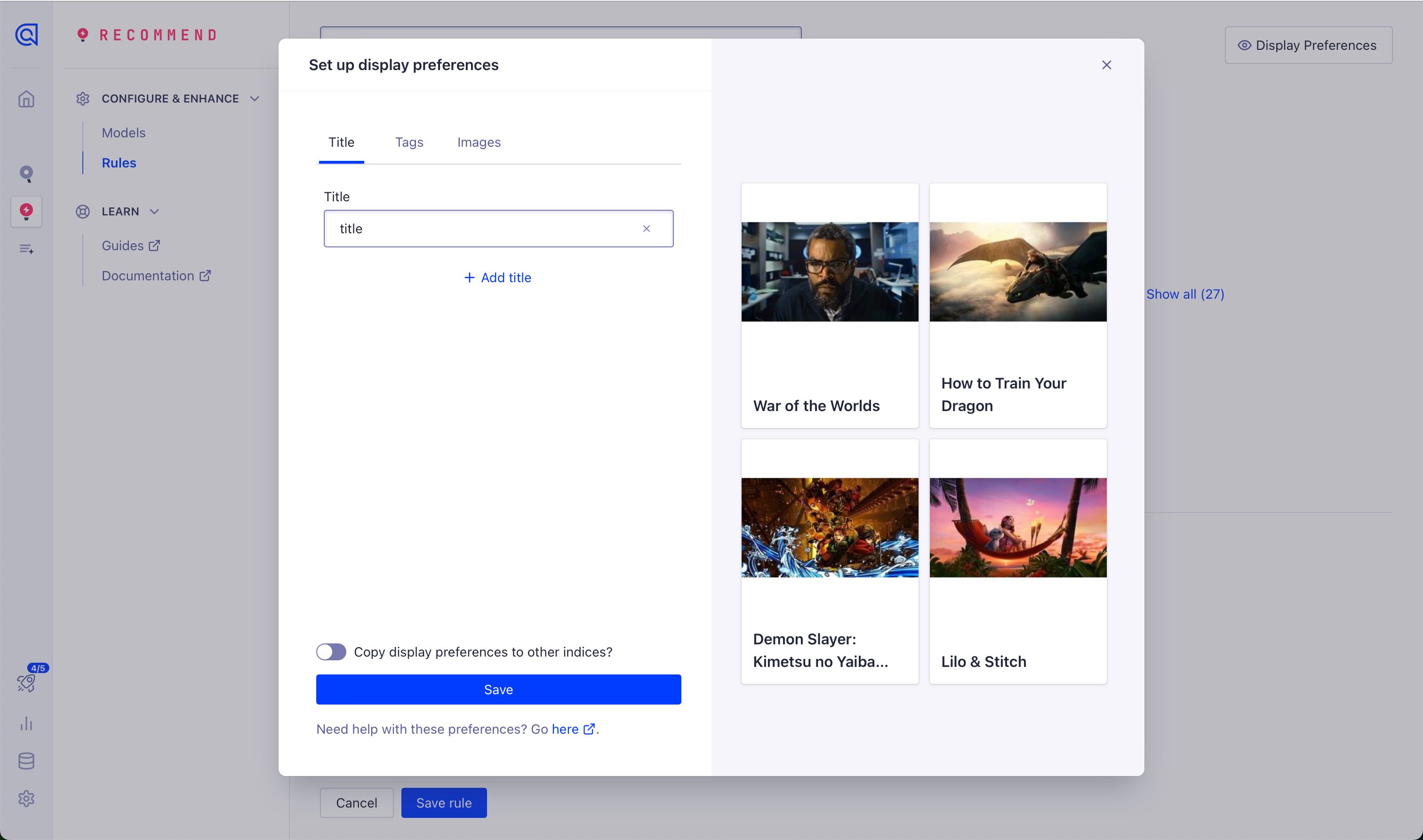The height and width of the screenshot is (840, 1423).
Task: Click Add title link
Action: coord(498,278)
